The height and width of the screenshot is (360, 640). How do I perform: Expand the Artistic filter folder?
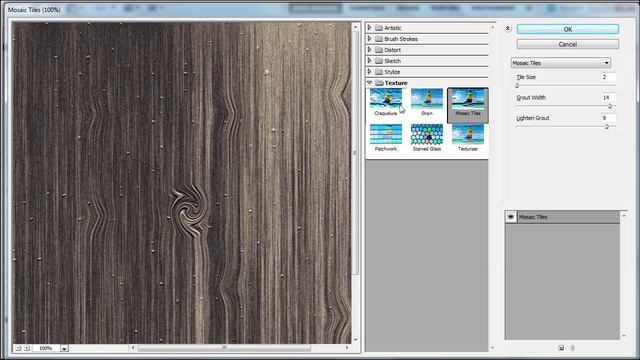coord(369,28)
